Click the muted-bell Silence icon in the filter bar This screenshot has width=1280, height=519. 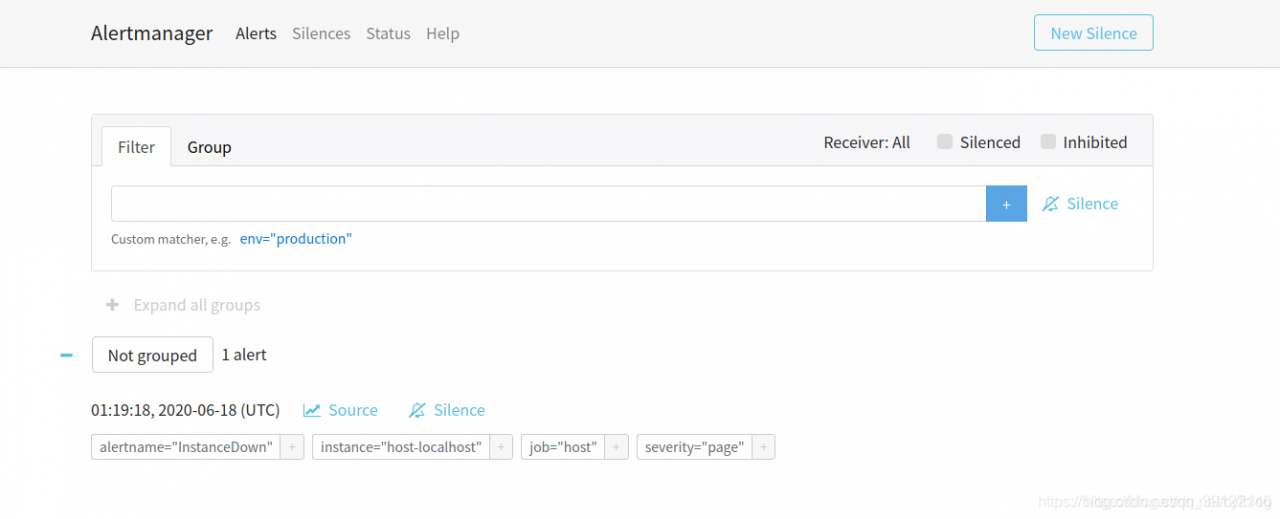(x=1050, y=204)
